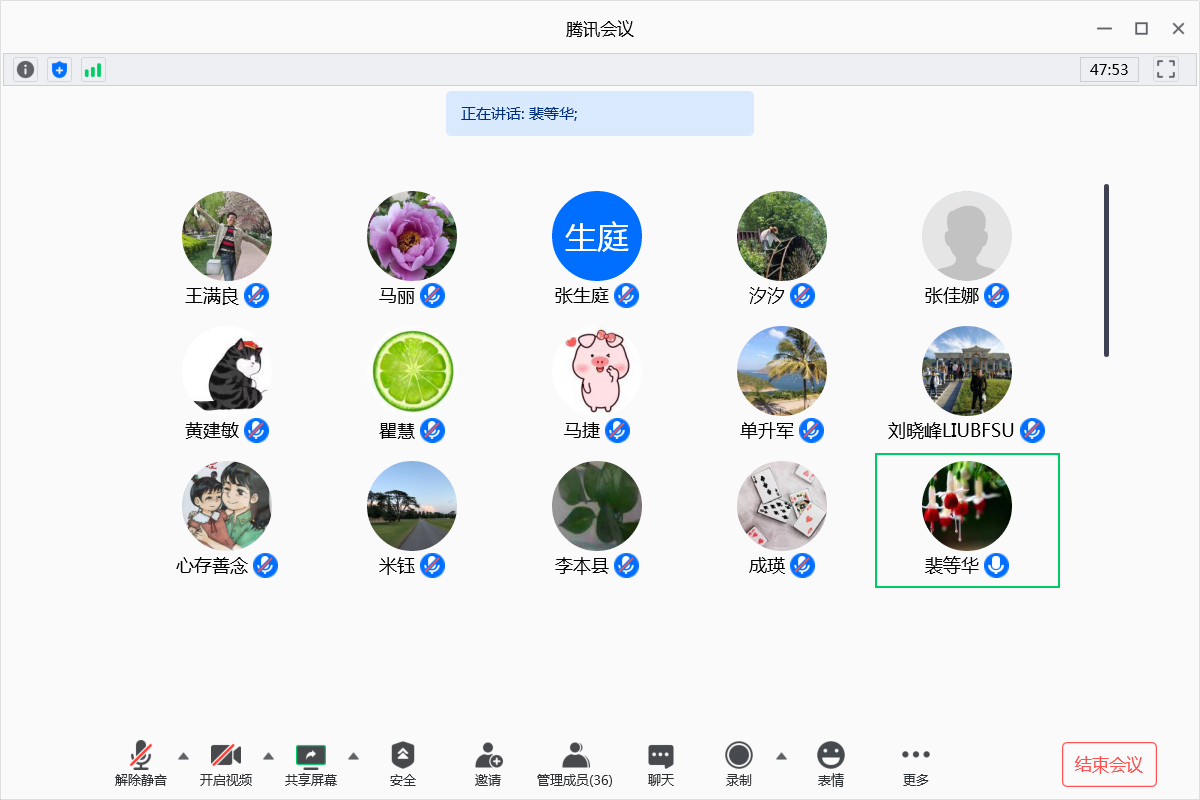Click participant name 刘晓峰LIUBFSU
Screen dimensions: 1200x800
point(951,431)
